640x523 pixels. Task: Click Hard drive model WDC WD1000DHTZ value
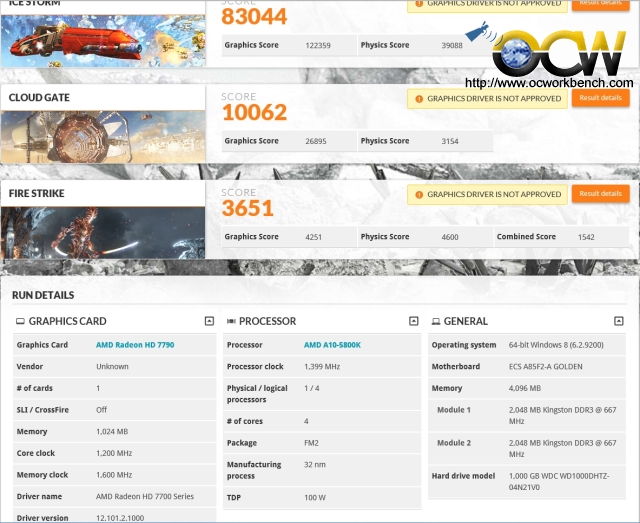click(559, 482)
